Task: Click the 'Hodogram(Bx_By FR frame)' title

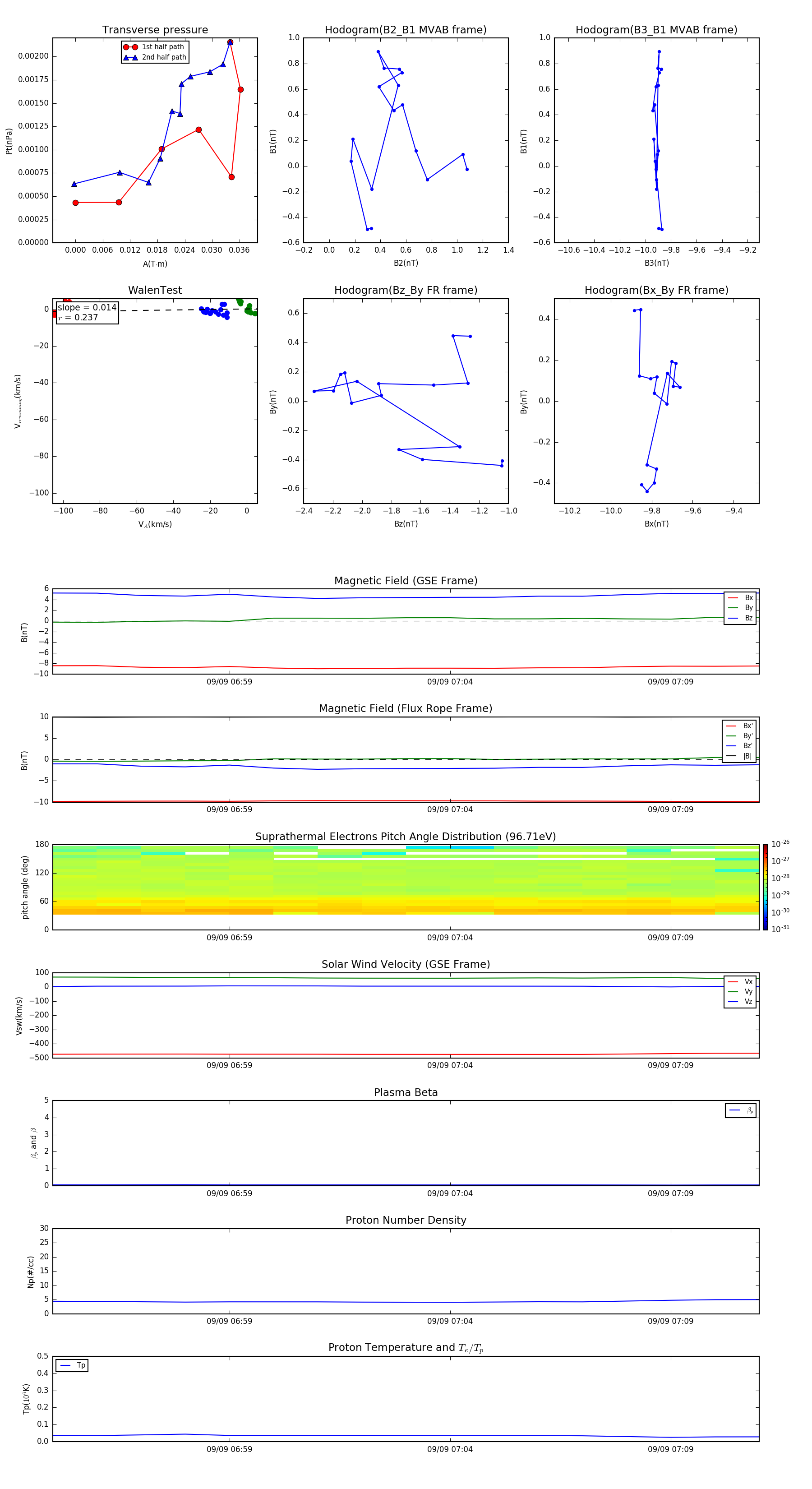Action: (x=656, y=290)
